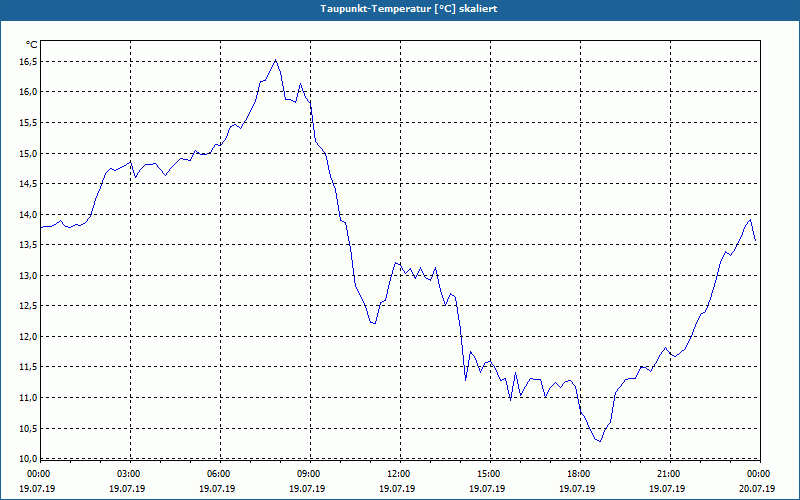Select the 15,0 y-axis value
Screen dimensions: 800x500
[x=28, y=153]
